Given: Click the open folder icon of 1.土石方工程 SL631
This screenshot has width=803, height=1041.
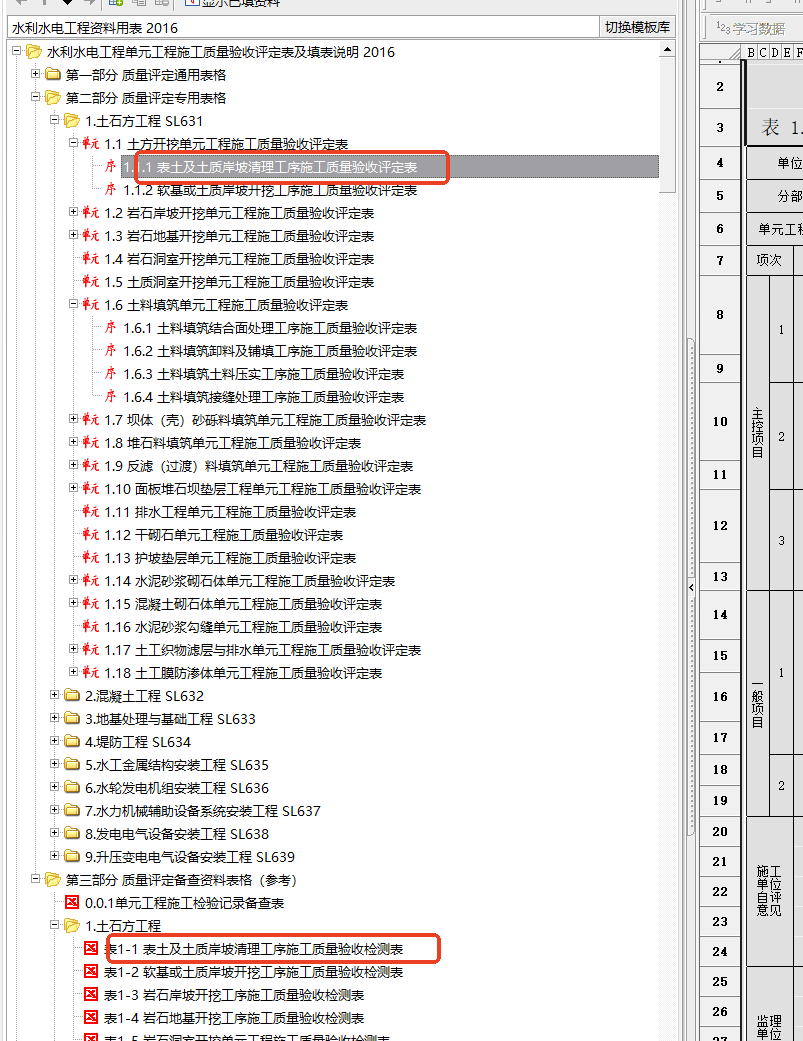Looking at the screenshot, I should pyautogui.click(x=72, y=121).
